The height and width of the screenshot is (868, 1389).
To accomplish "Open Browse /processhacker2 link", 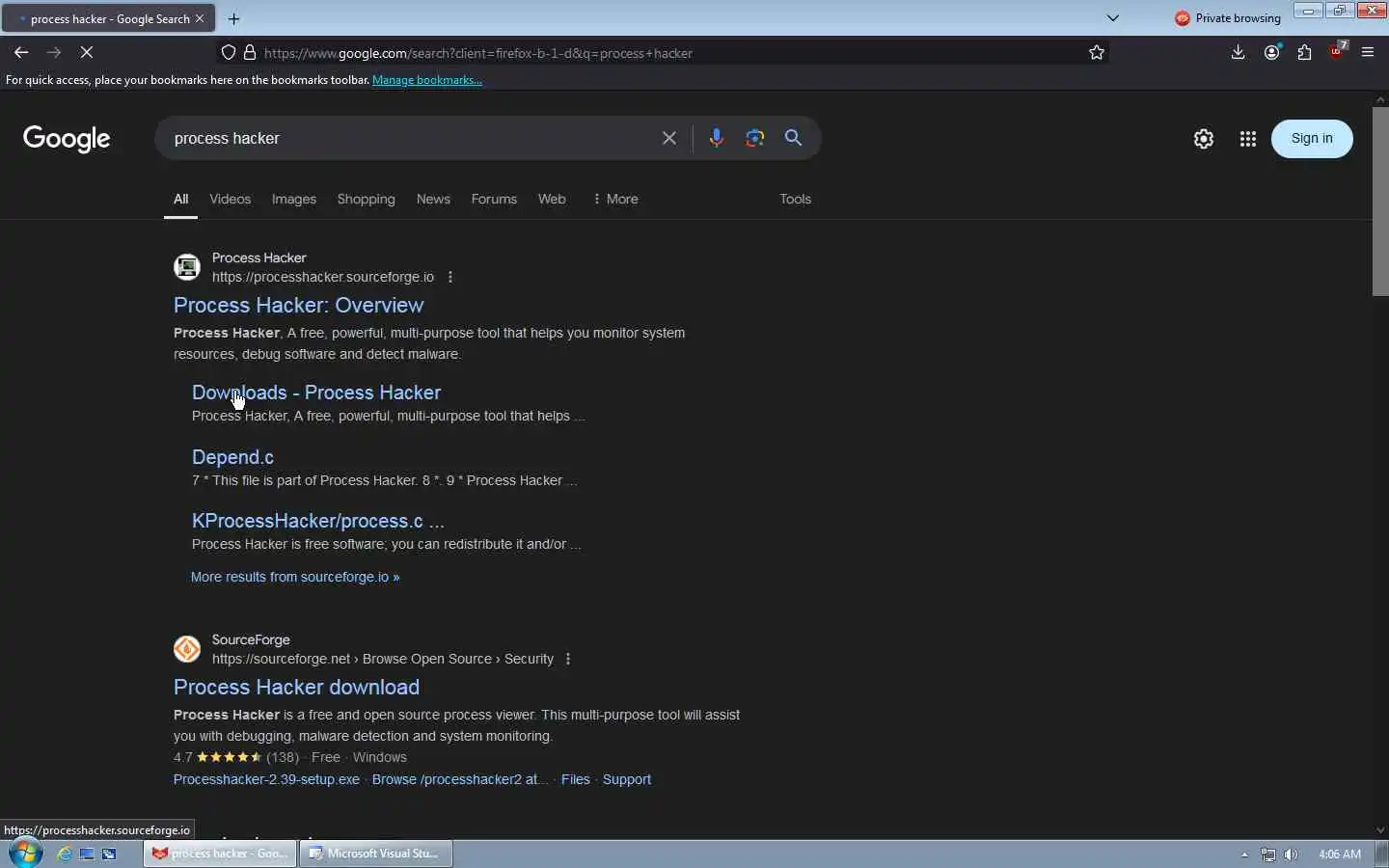I will point(460,779).
